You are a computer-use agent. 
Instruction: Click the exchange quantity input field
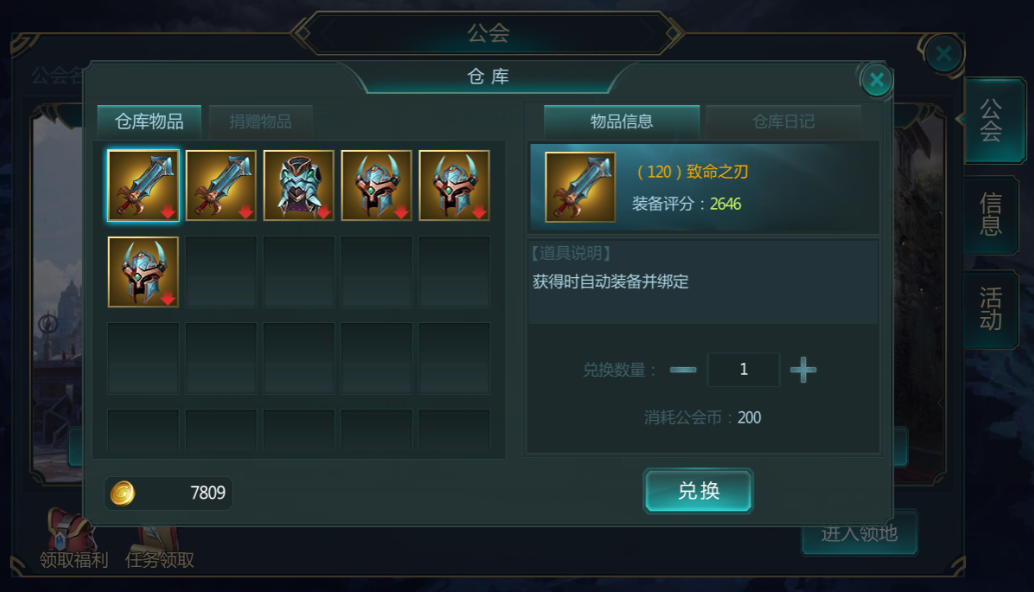click(743, 370)
